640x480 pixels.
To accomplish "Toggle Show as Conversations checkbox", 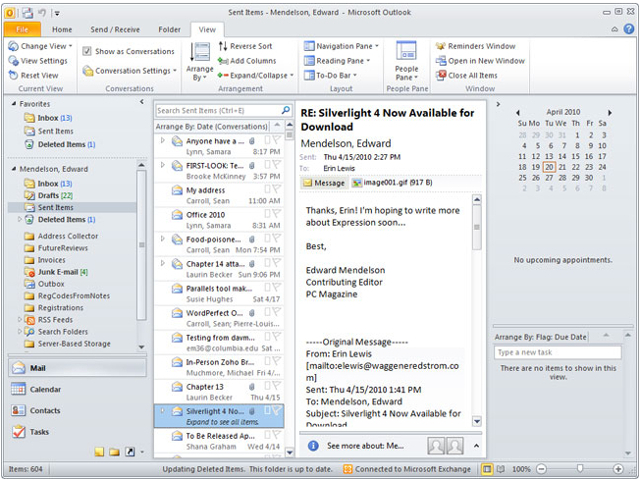I will point(87,51).
